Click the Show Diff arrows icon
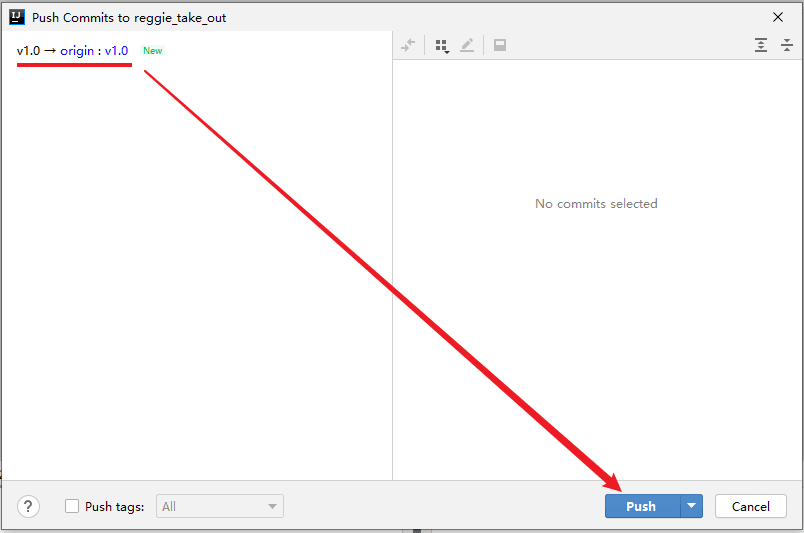 tap(408, 46)
